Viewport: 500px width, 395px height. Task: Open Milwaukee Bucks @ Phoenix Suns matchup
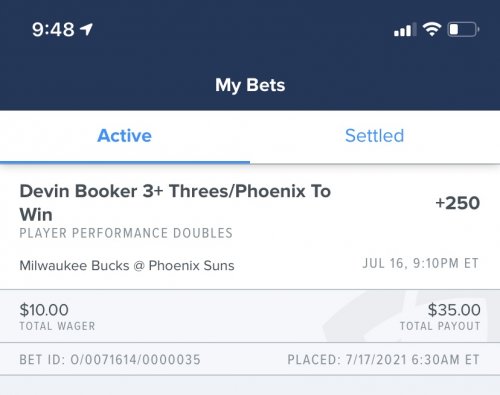click(127, 266)
